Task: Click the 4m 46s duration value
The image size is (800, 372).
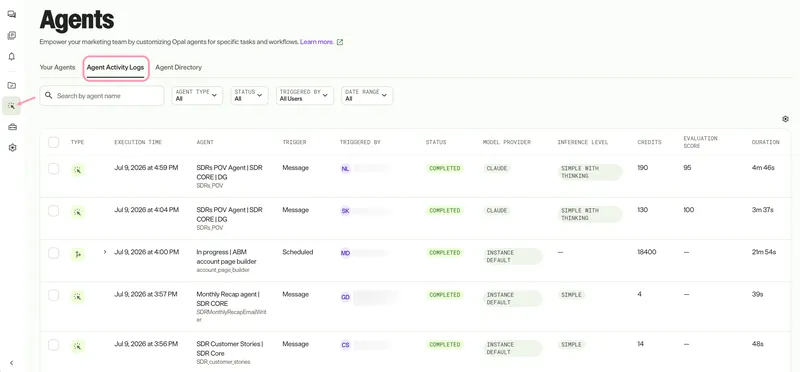Action: pos(763,168)
